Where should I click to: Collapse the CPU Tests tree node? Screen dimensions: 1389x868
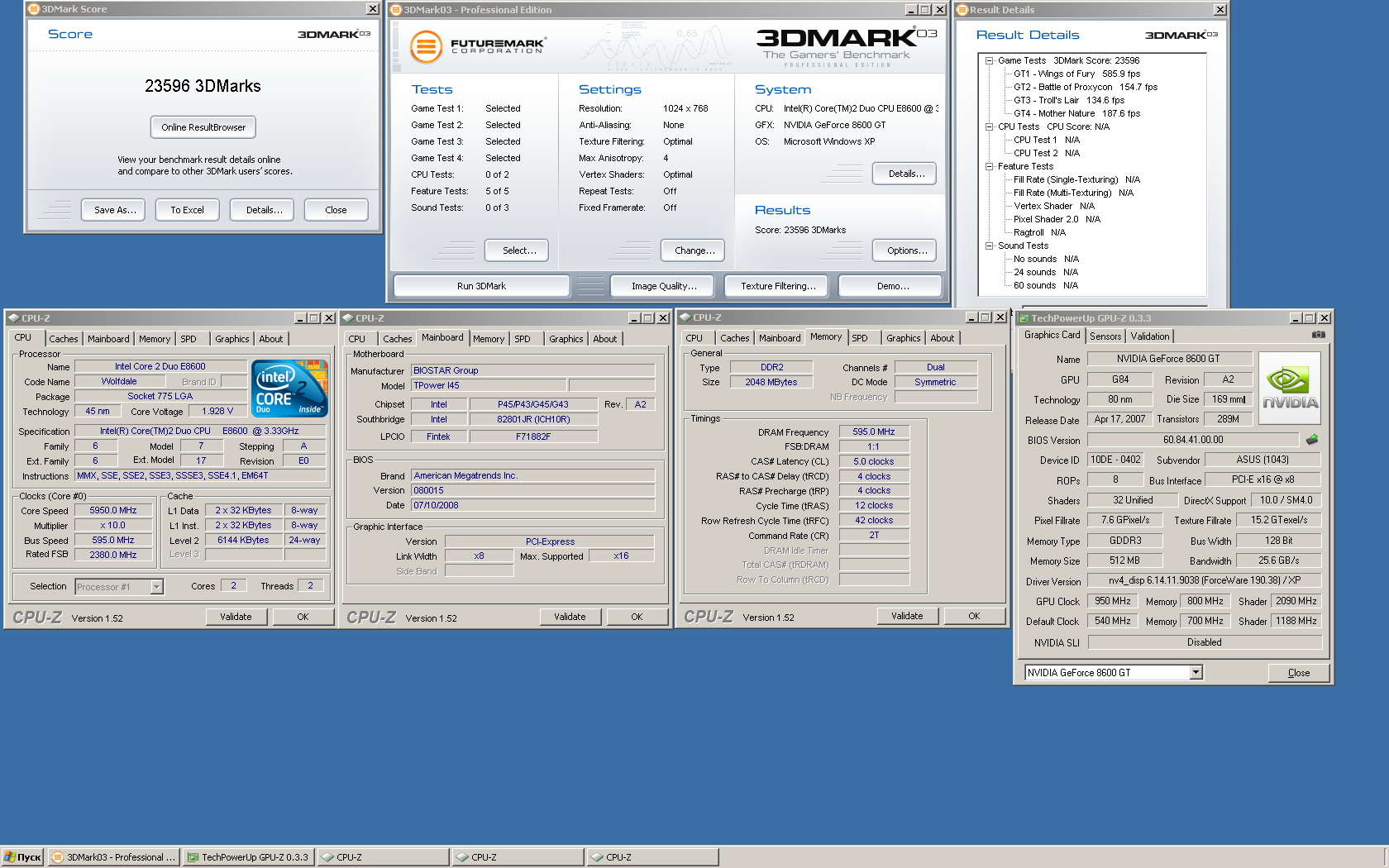coord(989,126)
